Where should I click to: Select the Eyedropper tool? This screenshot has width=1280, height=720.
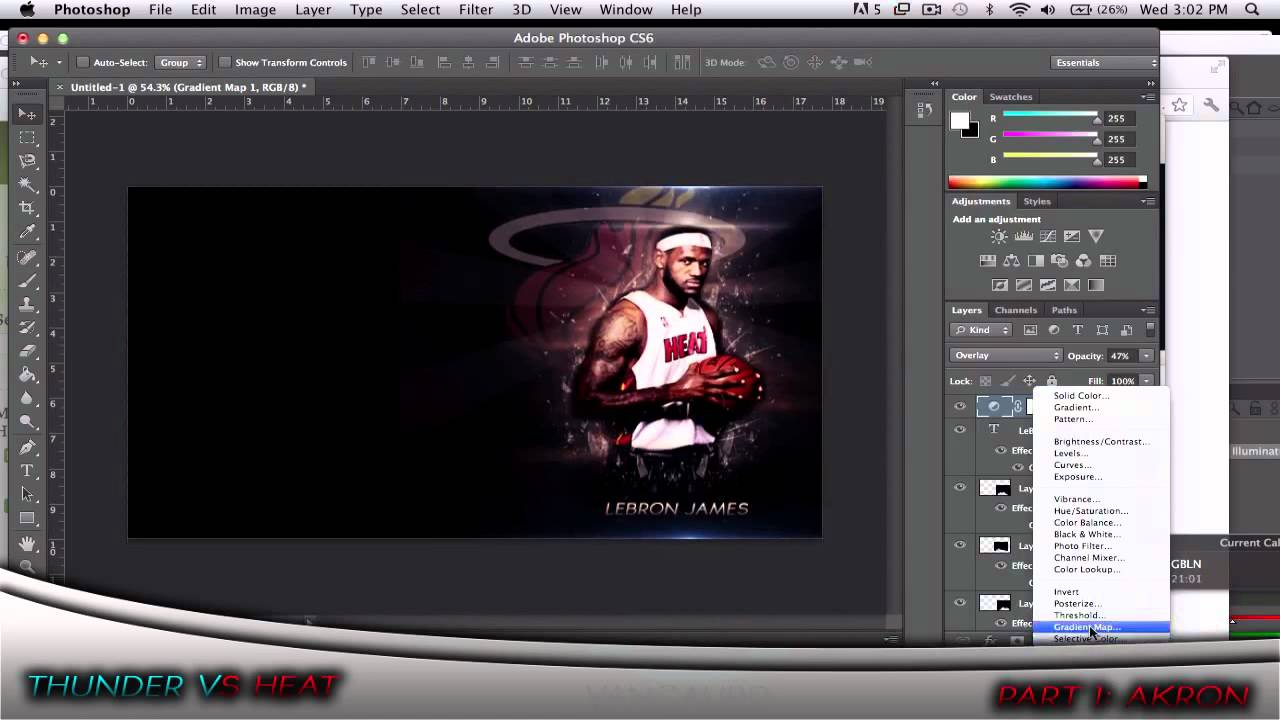28,232
